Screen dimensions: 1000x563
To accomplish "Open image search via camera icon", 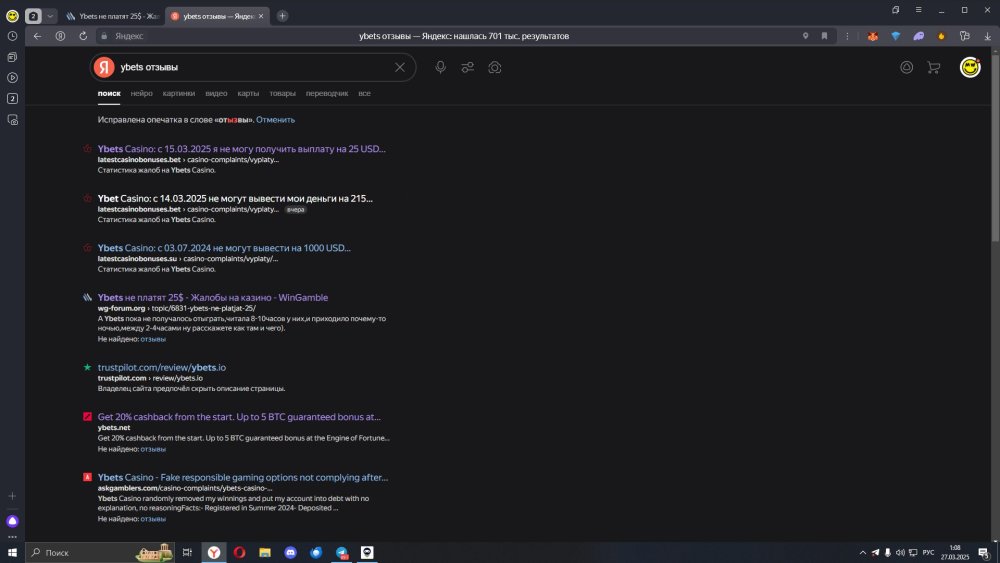I will point(494,67).
